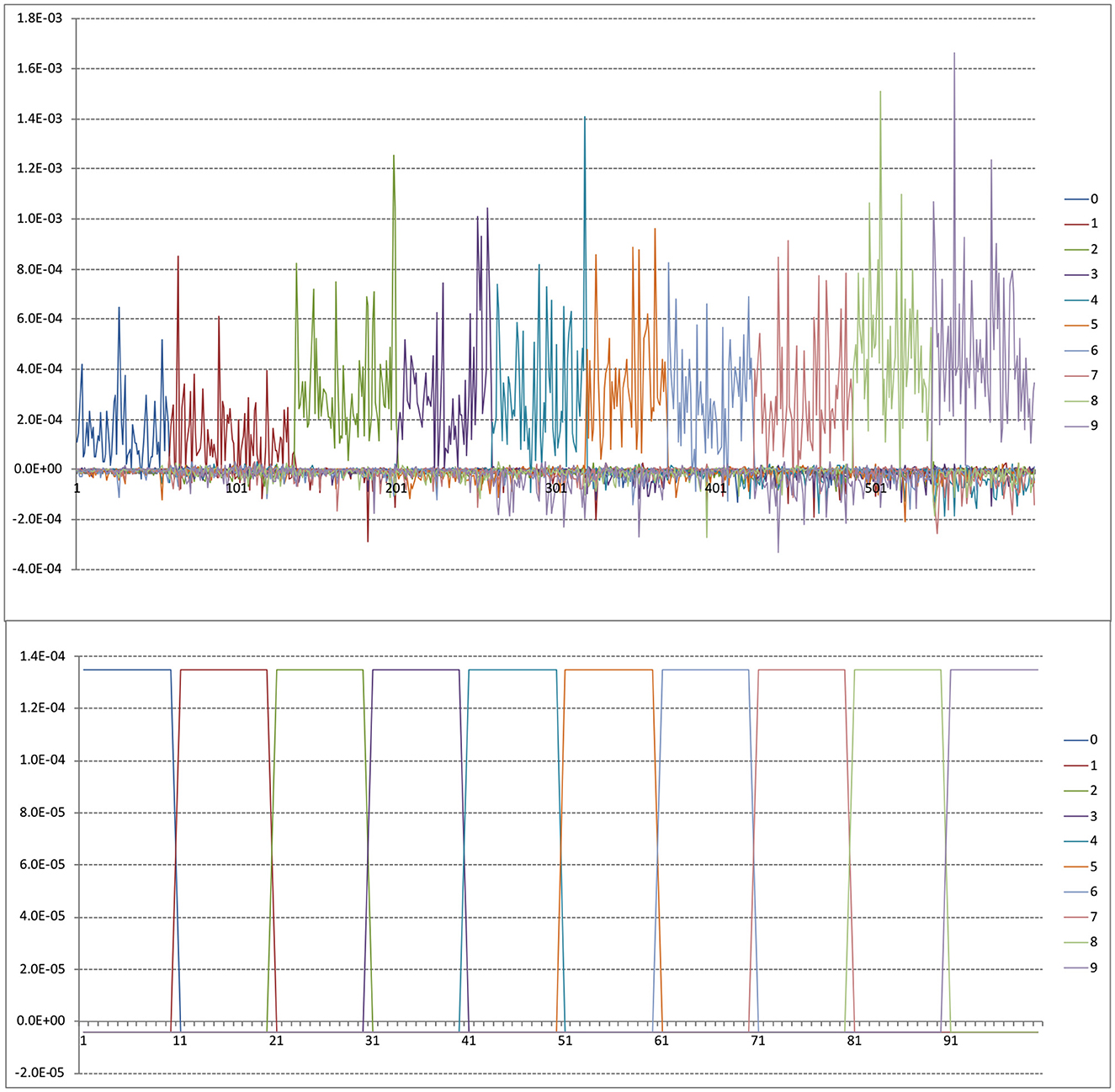This screenshot has height=1092, width=1115.
Task: Pick legend entry 2 in the lower chart
Action: click(1081, 790)
